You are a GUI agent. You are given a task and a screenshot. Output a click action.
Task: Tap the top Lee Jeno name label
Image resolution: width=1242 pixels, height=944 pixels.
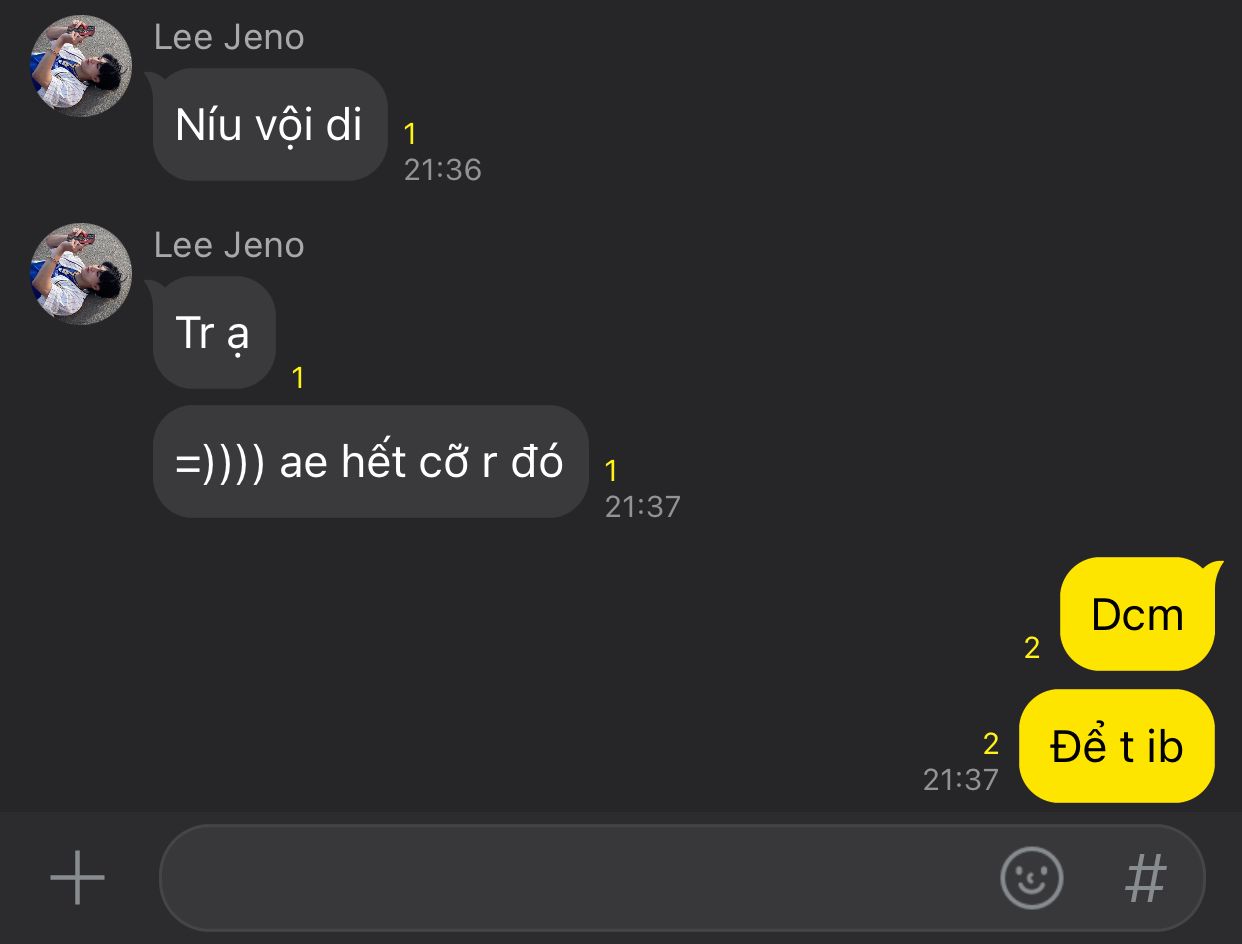(229, 38)
